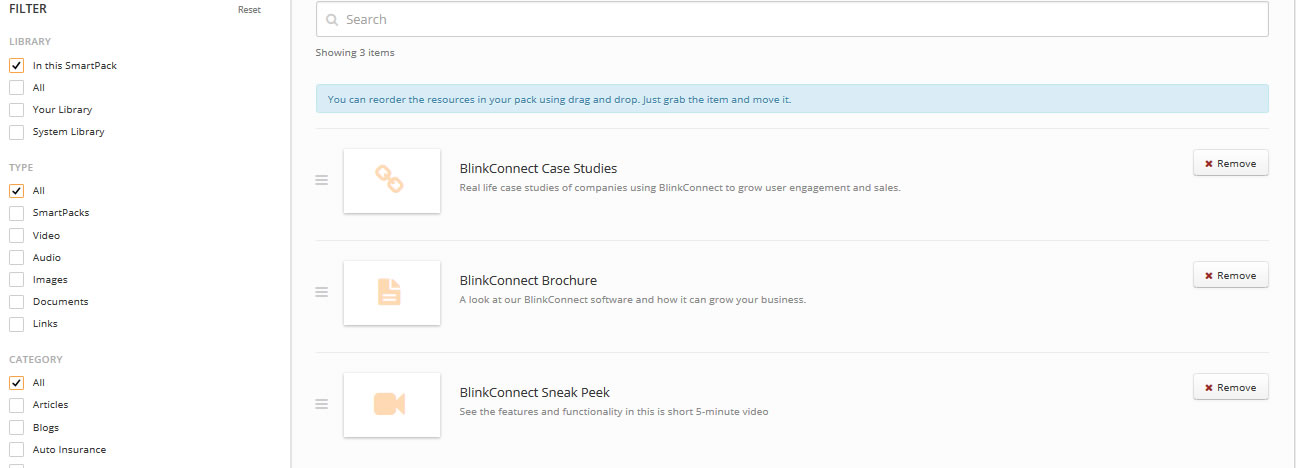Remove the BlinkConnect Case Studies resource
Screen dimensions: 1296x468
click(x=1230, y=164)
